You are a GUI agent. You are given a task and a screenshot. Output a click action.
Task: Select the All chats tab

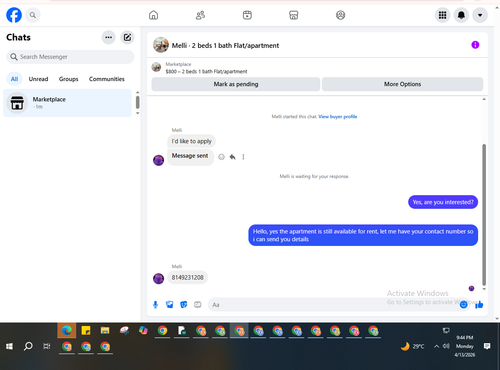tap(14, 79)
